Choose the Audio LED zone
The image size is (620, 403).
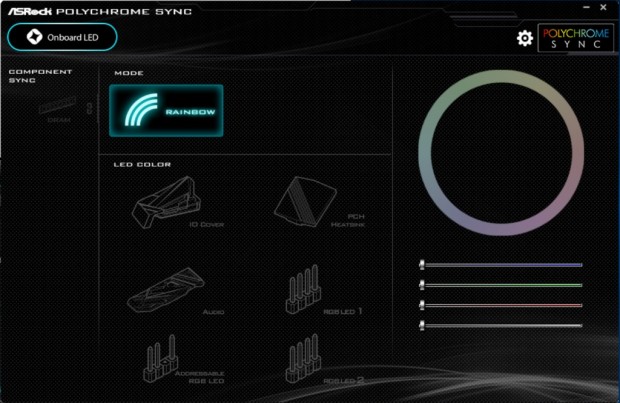[175, 291]
